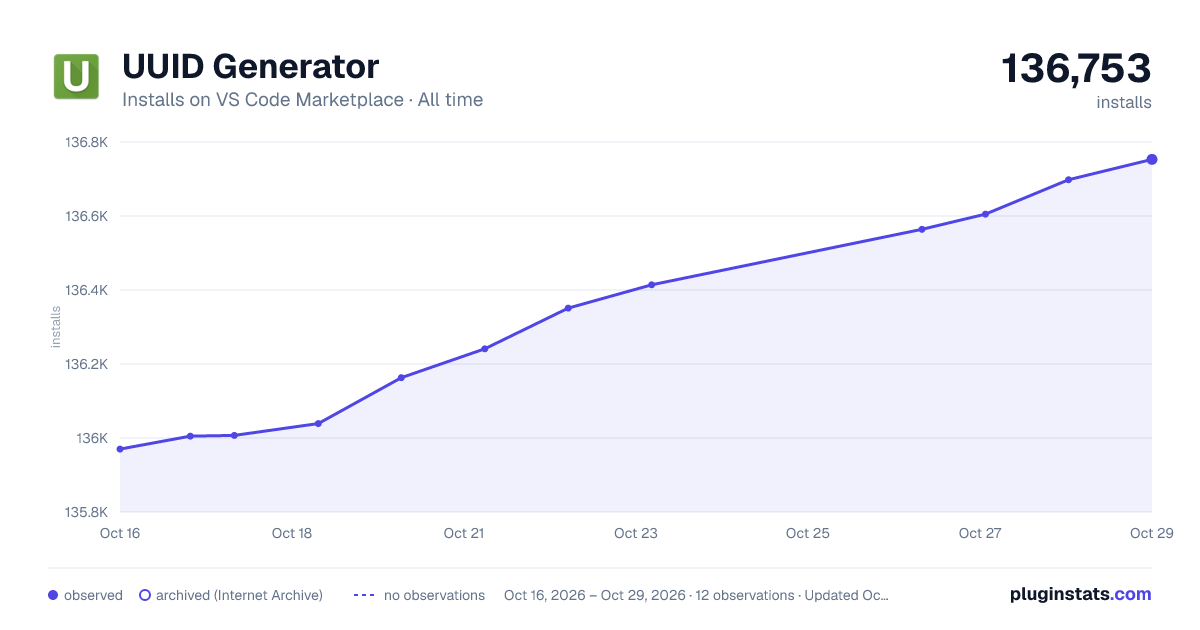The width and height of the screenshot is (1200, 630).
Task: Click the data point between Oct 21 and Oct 23
Action: point(568,308)
